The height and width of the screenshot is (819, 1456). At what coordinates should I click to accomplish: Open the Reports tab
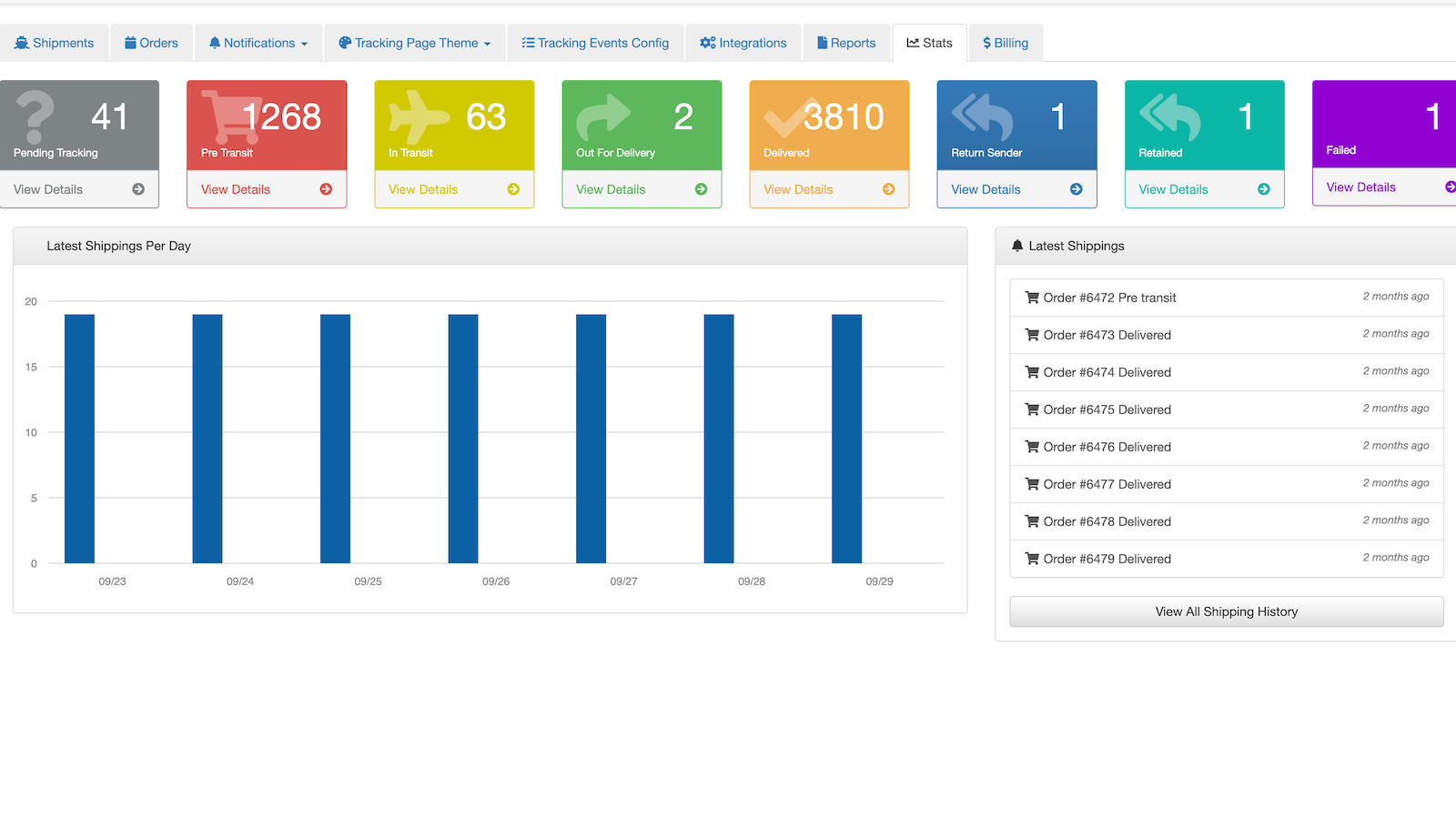click(846, 43)
